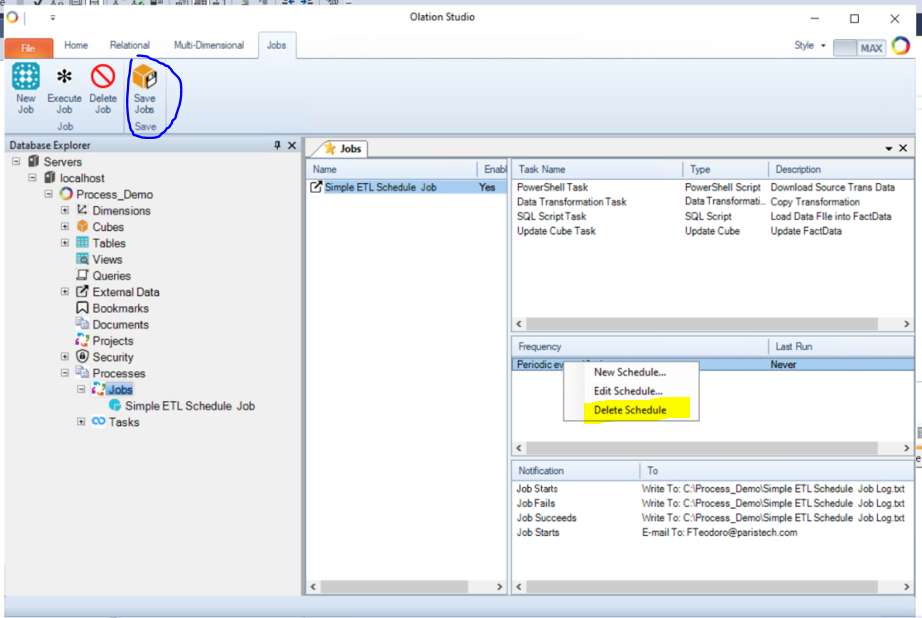The image size is (922, 618).
Task: Collapse the Process_Demo node
Action: (49, 194)
